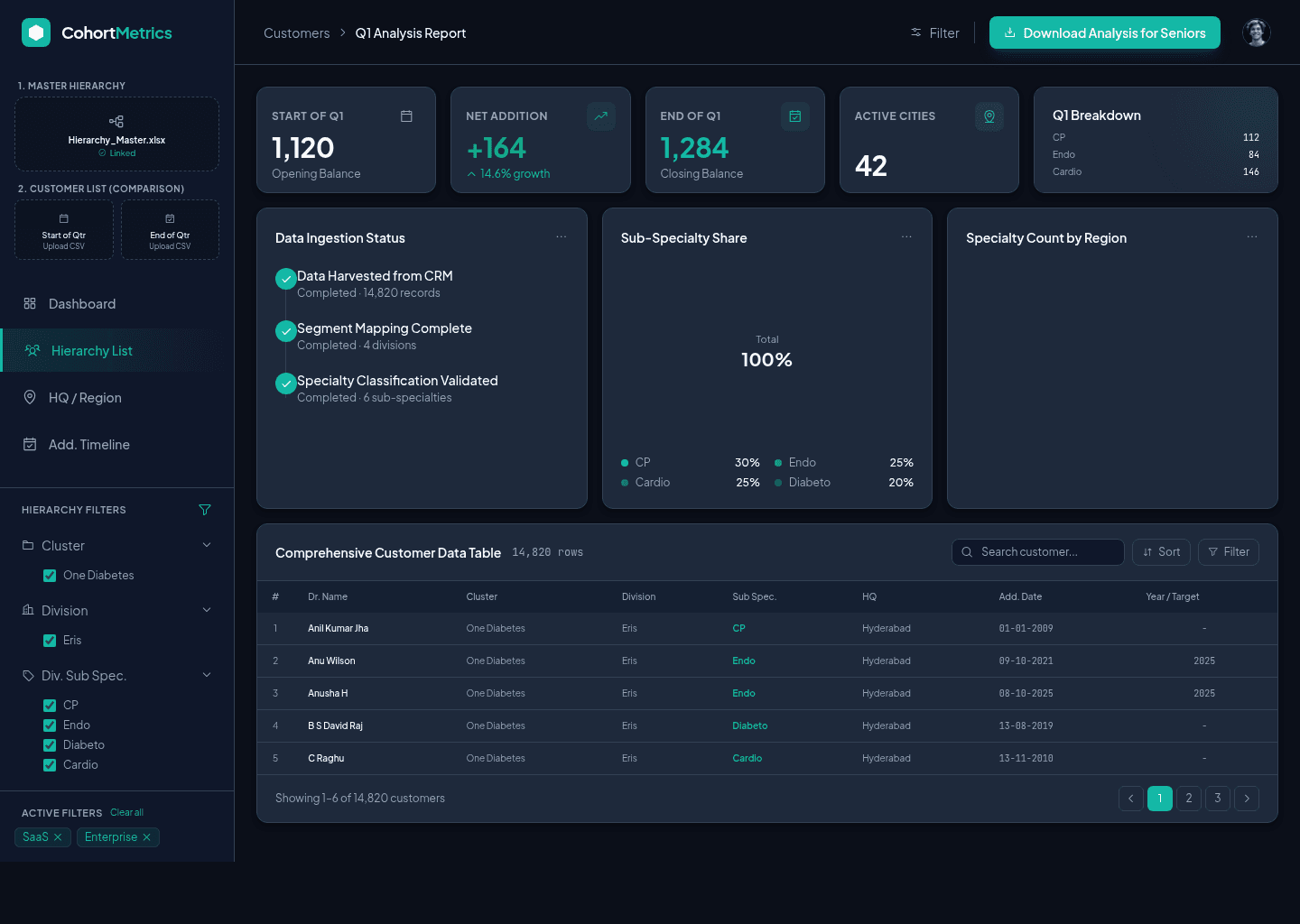The height and width of the screenshot is (924, 1300).
Task: Open Data Ingestion Status options menu
Action: pyautogui.click(x=562, y=236)
